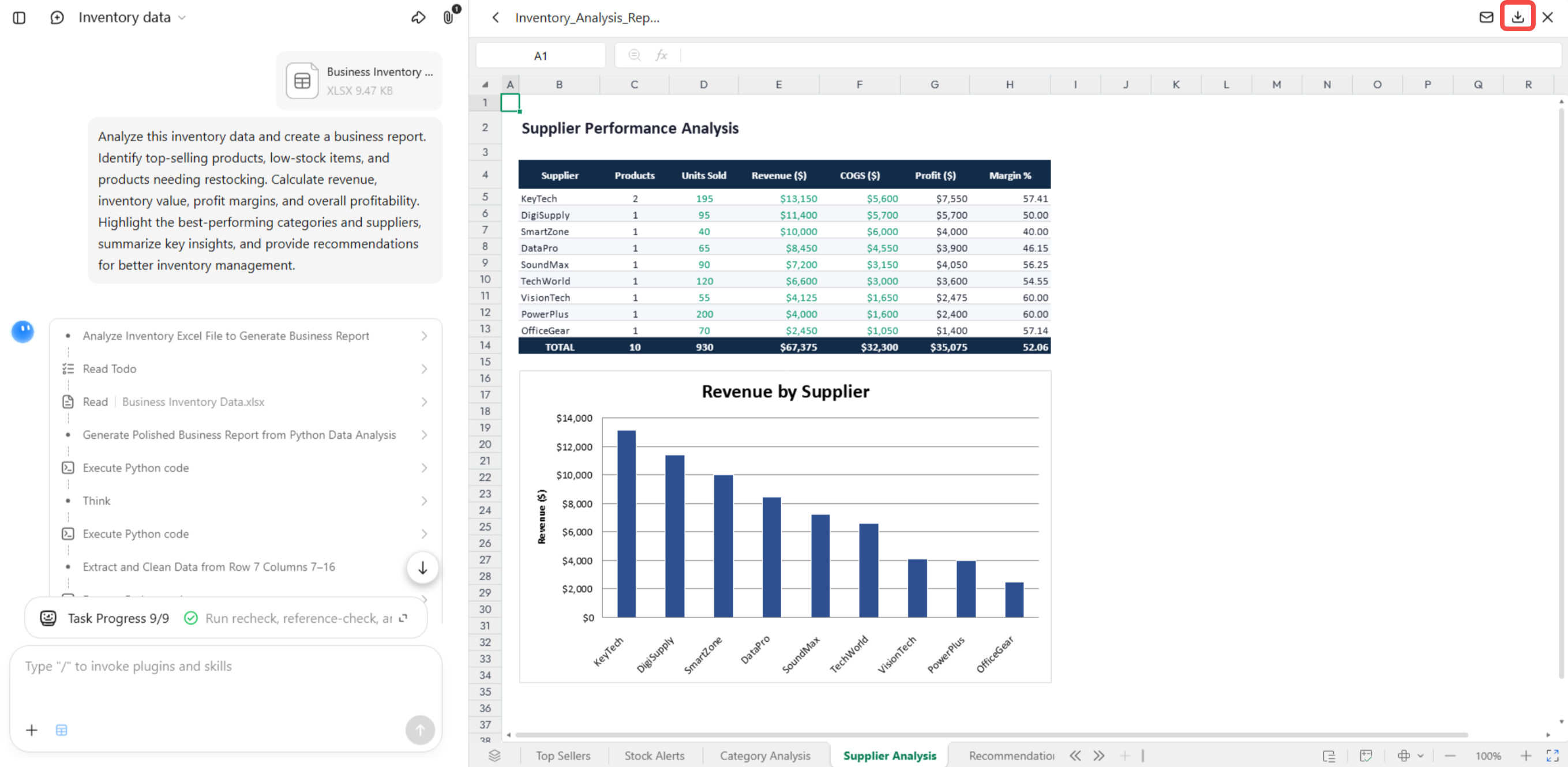Click the Supplier header cell in the table
This screenshot has width=1568, height=767.
pyautogui.click(x=560, y=175)
